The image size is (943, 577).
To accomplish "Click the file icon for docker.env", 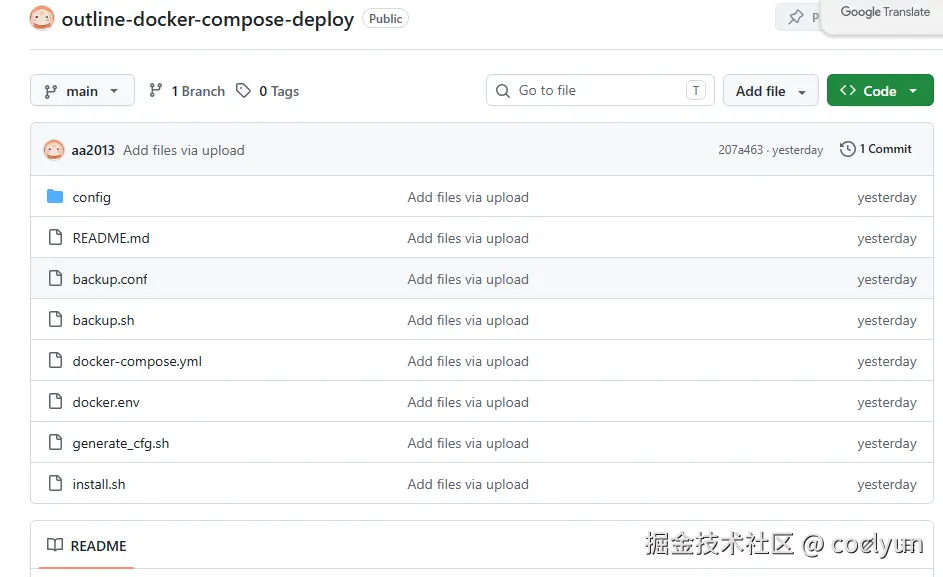I will pos(55,401).
